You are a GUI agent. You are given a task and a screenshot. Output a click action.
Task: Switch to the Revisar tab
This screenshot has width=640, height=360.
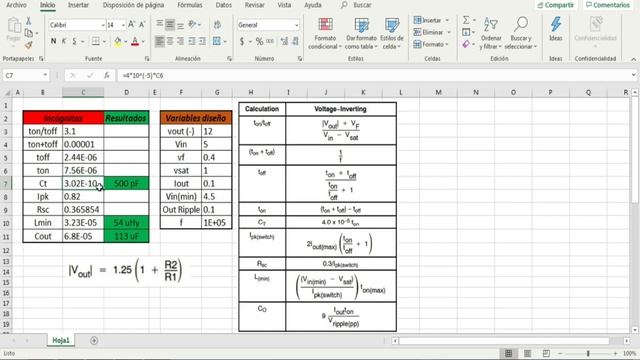pos(254,5)
